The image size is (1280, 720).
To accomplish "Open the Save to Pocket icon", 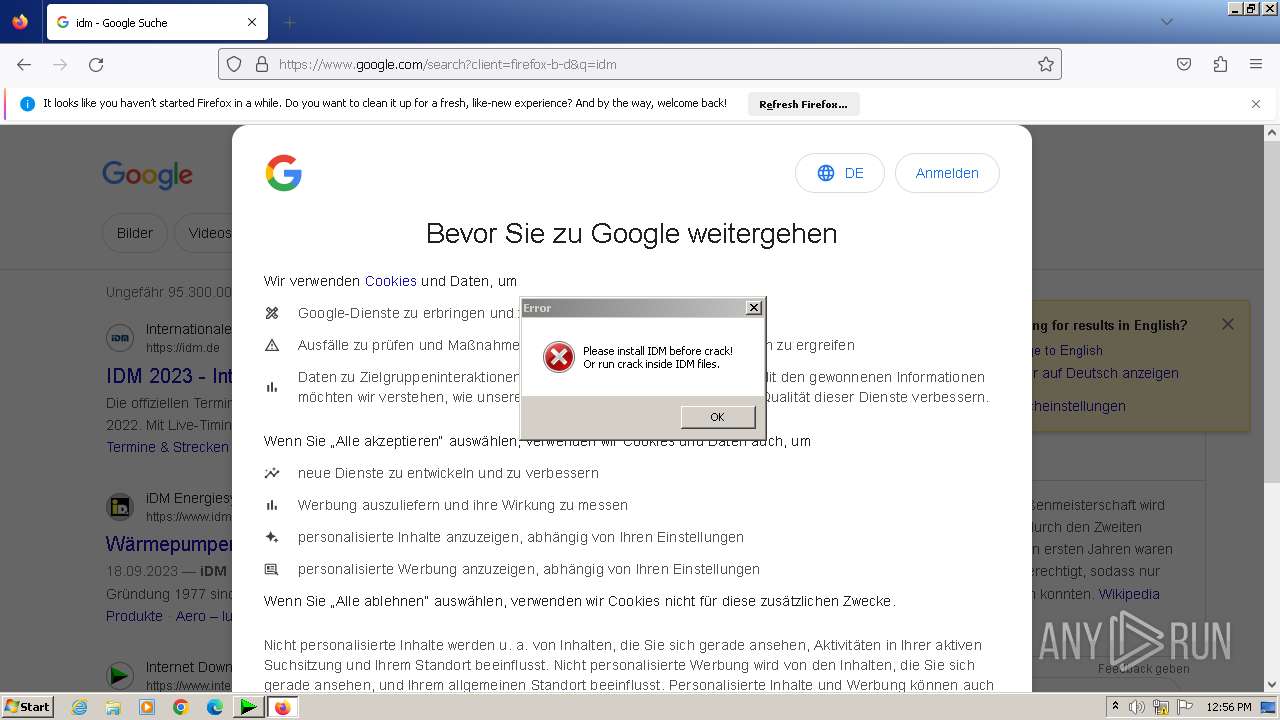I will click(1184, 64).
